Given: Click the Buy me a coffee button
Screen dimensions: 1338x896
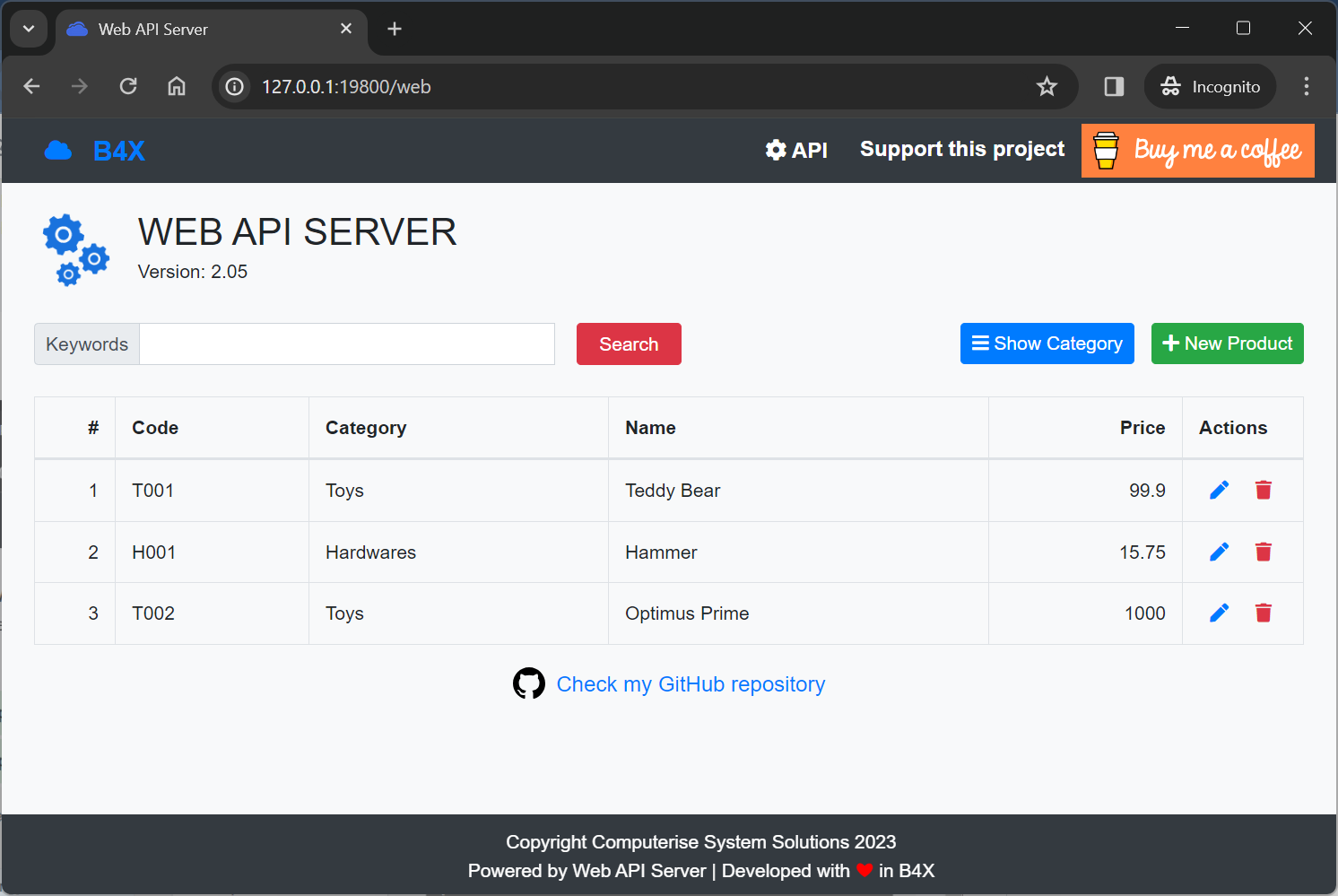Looking at the screenshot, I should (x=1197, y=150).
